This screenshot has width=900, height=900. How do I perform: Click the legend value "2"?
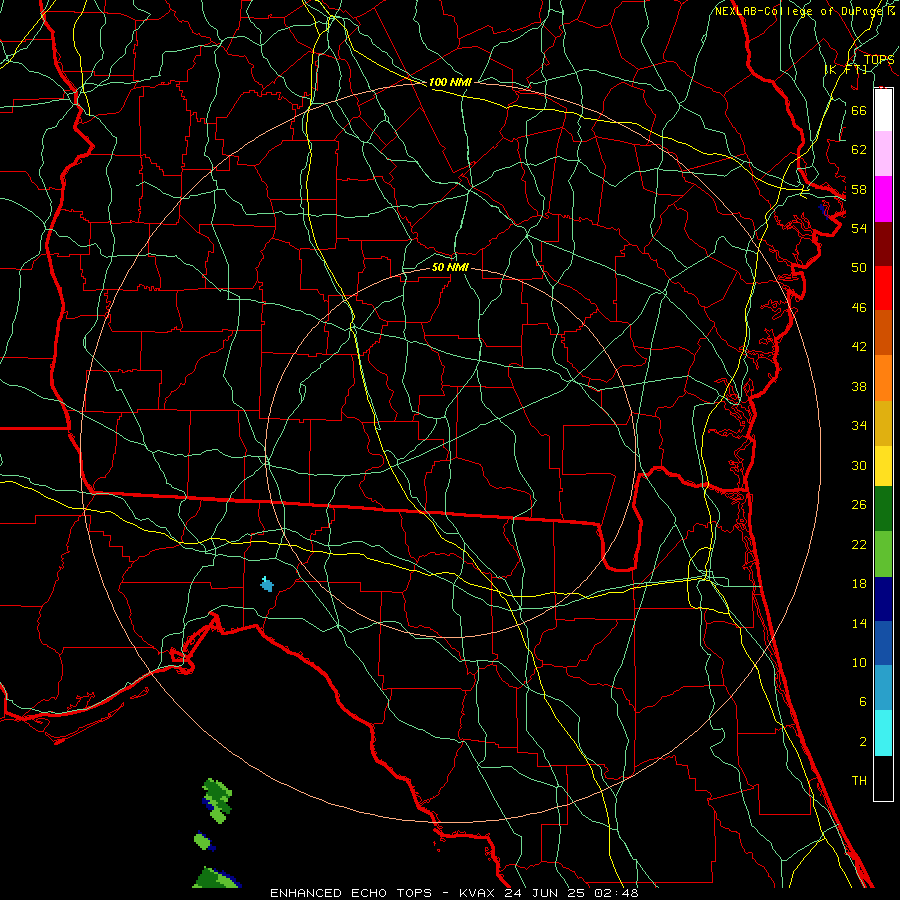click(x=862, y=741)
